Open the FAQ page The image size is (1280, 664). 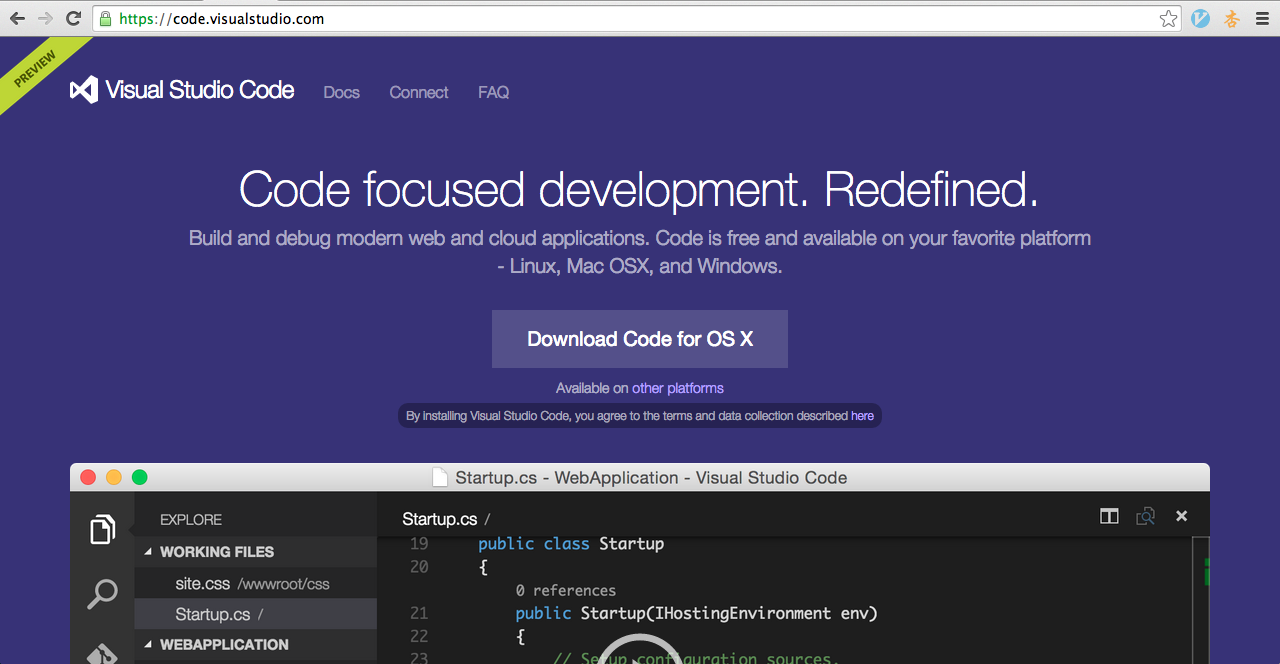[494, 92]
